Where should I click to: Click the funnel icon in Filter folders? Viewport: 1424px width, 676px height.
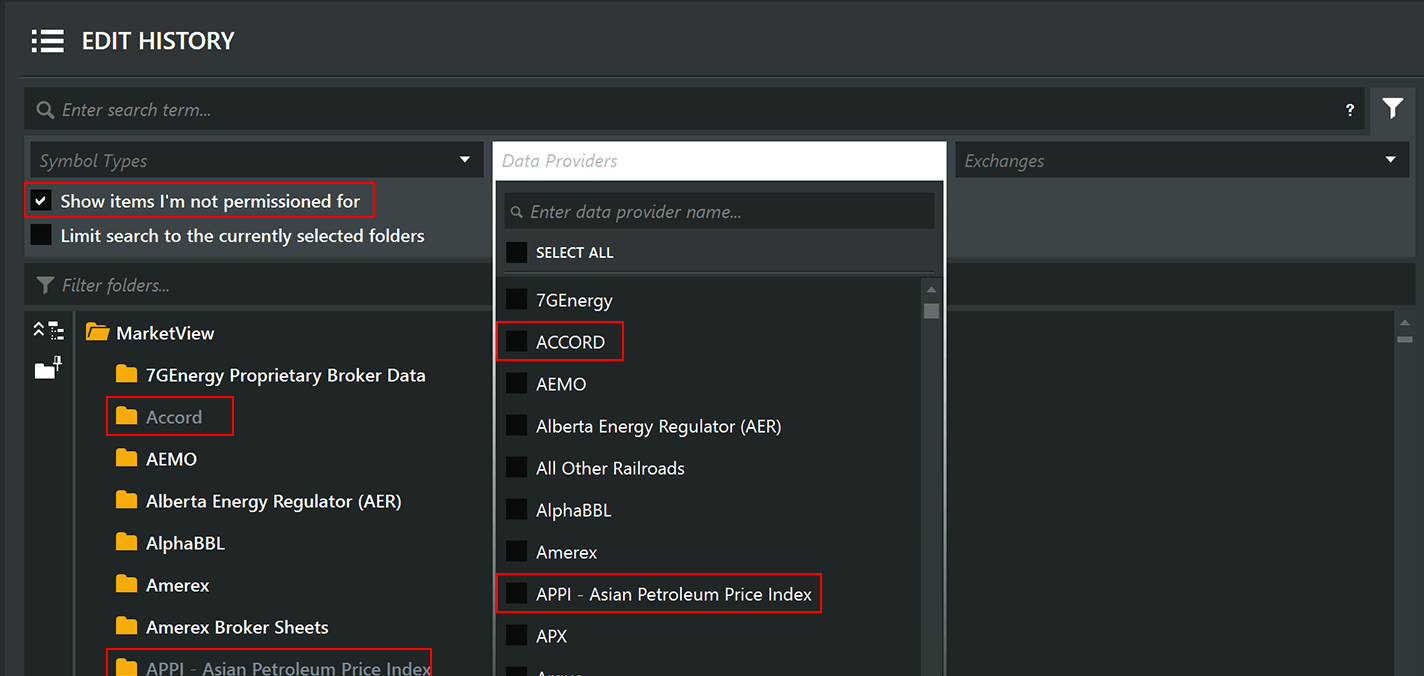pyautogui.click(x=45, y=285)
